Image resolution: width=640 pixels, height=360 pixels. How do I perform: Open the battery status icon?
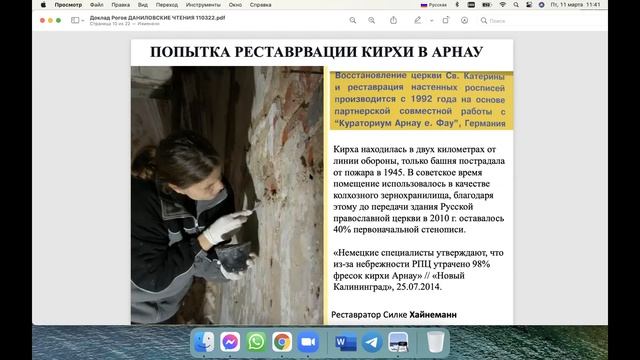[x=487, y=5]
